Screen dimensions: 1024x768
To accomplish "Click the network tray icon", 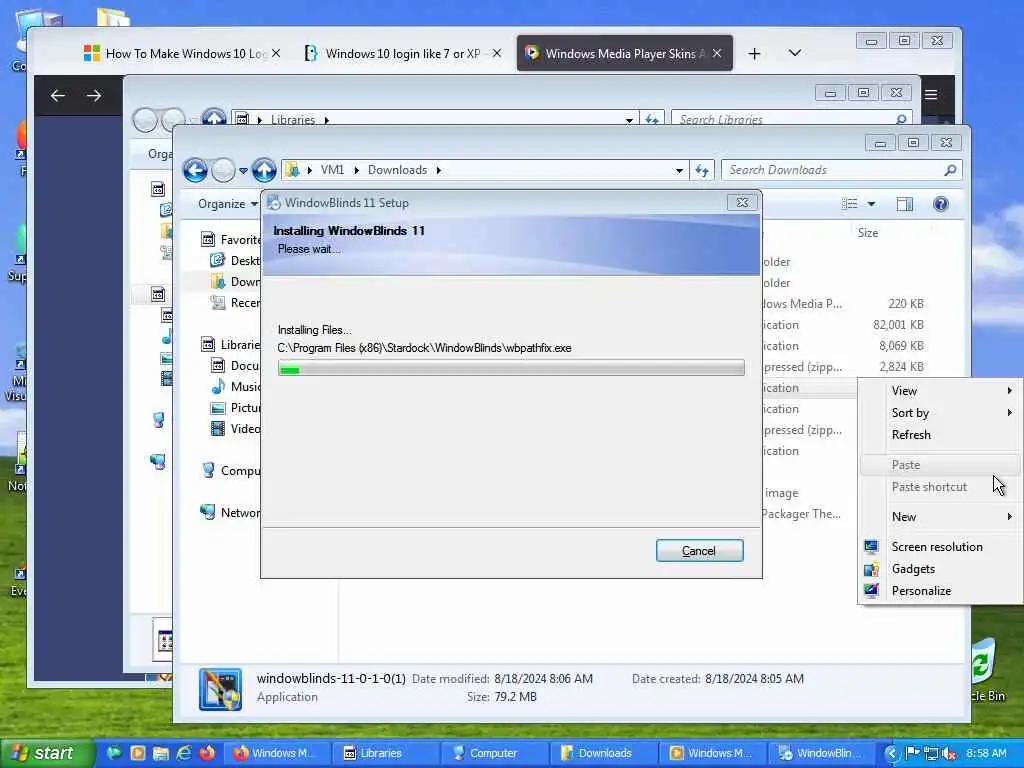I will point(931,753).
